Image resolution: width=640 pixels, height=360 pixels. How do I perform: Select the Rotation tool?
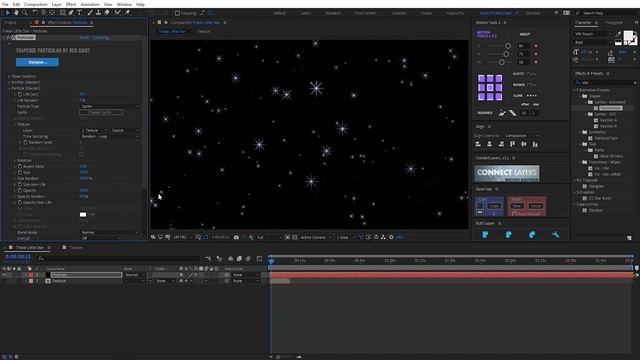tap(35, 13)
